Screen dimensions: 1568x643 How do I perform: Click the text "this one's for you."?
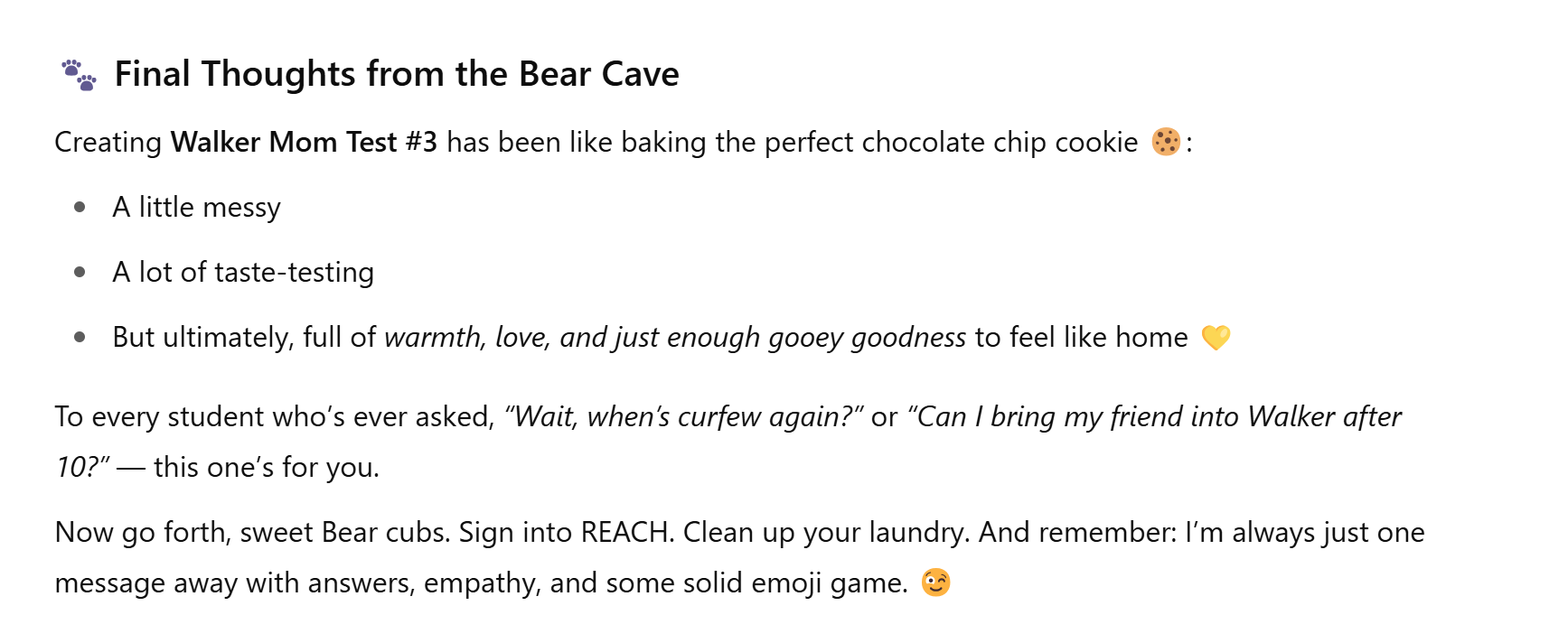coord(266,468)
